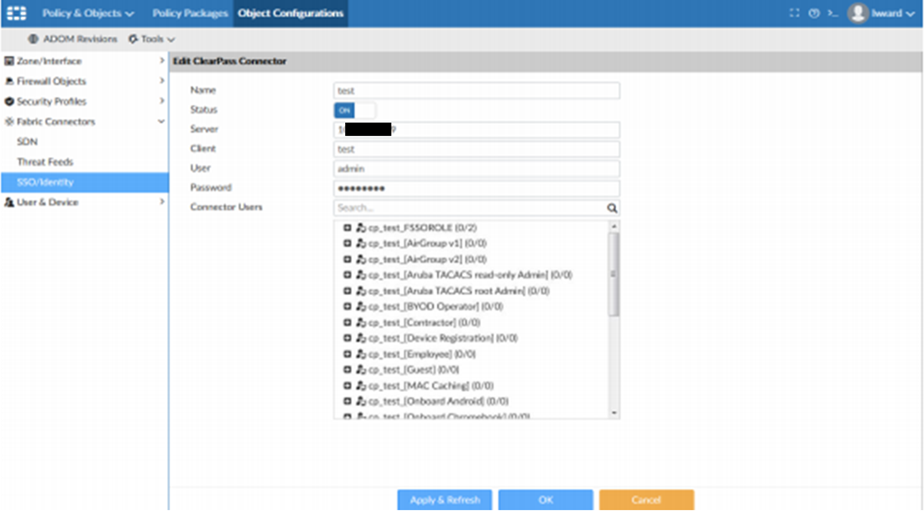The height and width of the screenshot is (514, 924).
Task: Open the help icon in header
Action: (814, 13)
